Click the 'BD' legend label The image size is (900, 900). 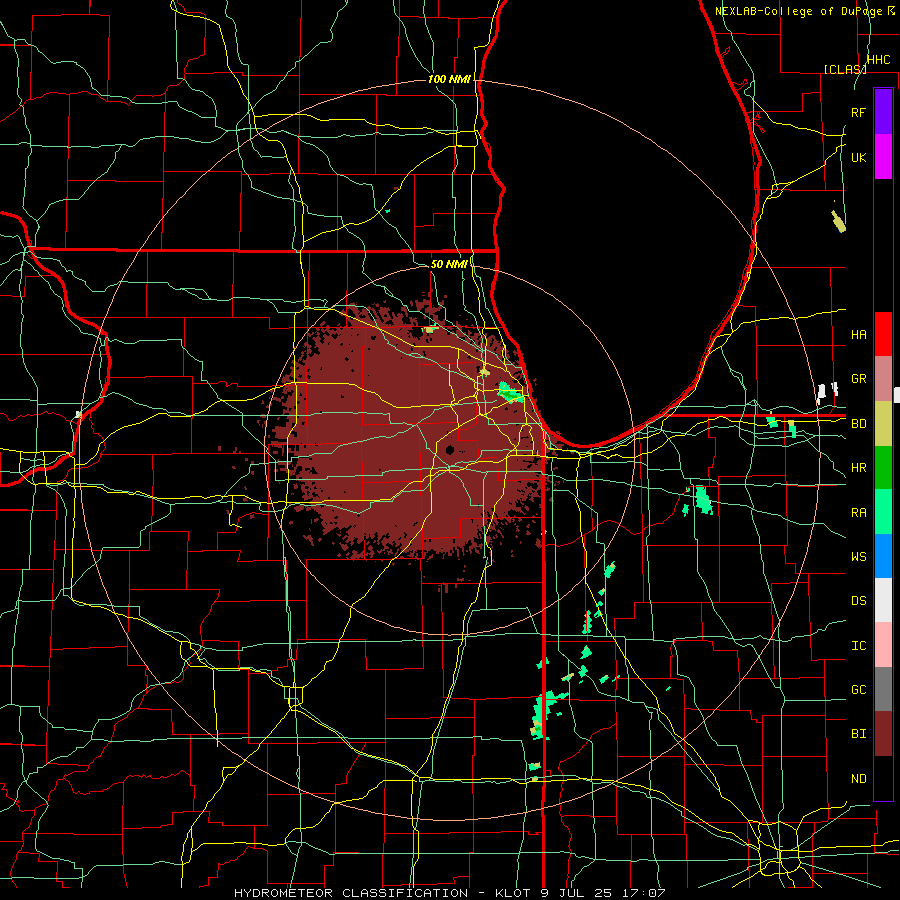pyautogui.click(x=859, y=424)
